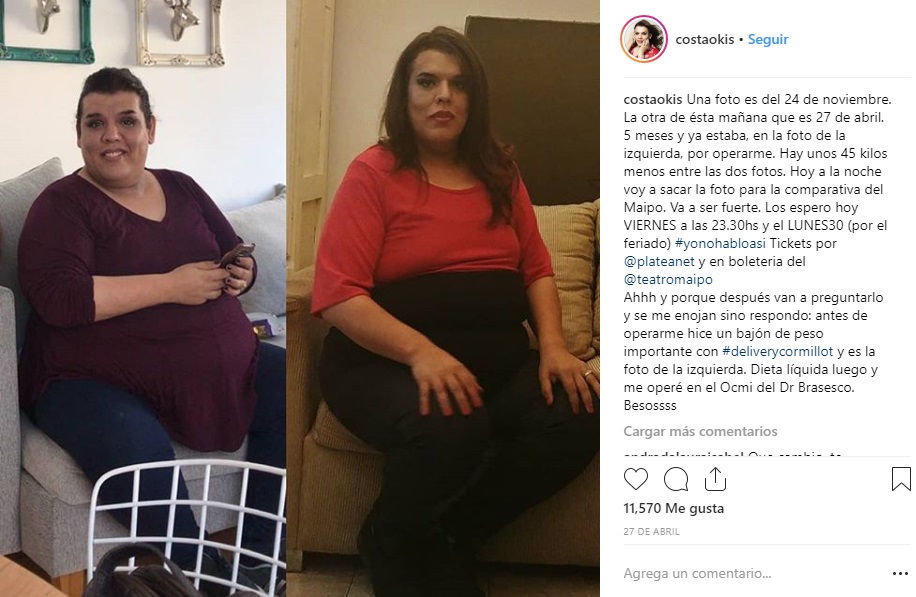Open the costaokis profile picture
The height and width of the screenshot is (597, 916).
tap(644, 39)
